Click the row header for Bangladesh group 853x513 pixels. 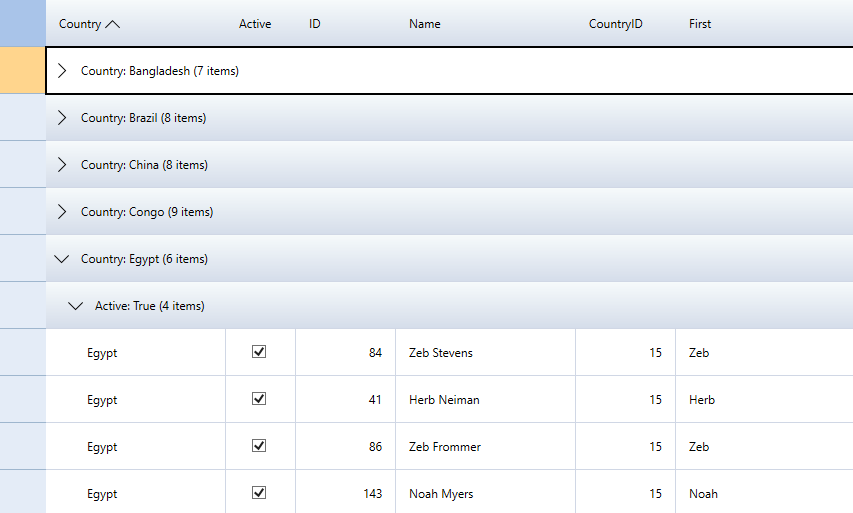[22, 71]
